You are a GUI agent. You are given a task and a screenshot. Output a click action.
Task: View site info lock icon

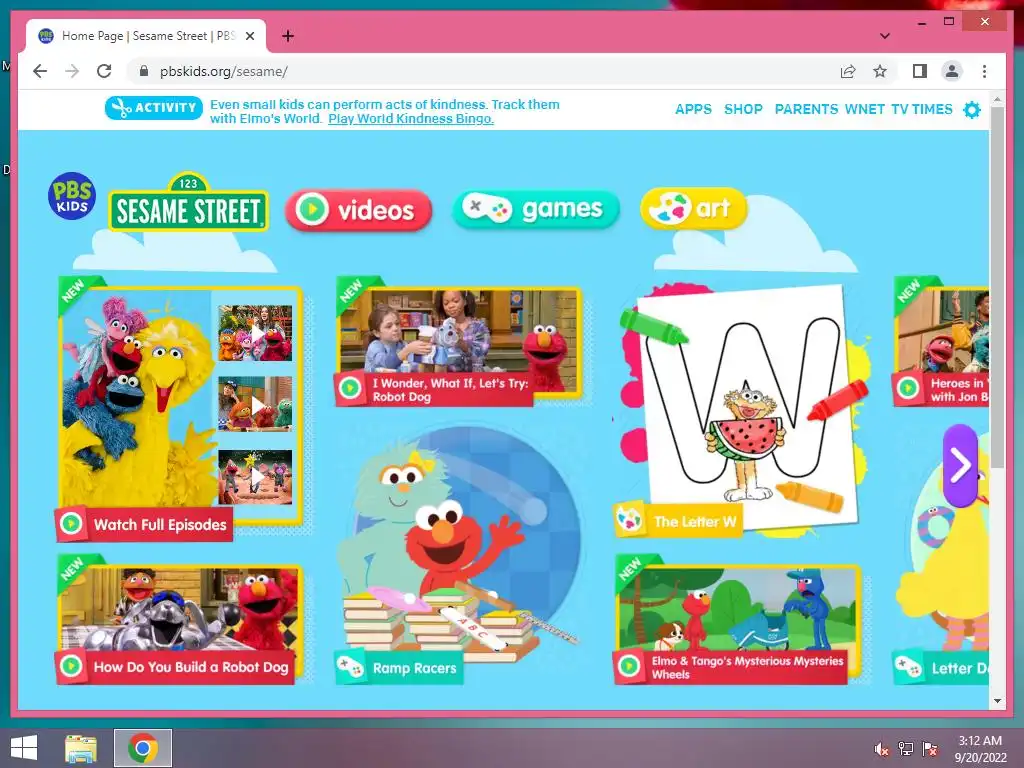click(144, 71)
